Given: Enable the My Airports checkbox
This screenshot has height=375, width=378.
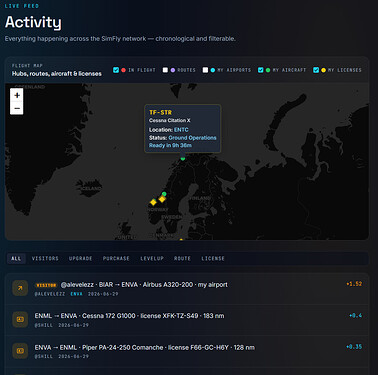Looking at the screenshot, I should (x=205, y=70).
